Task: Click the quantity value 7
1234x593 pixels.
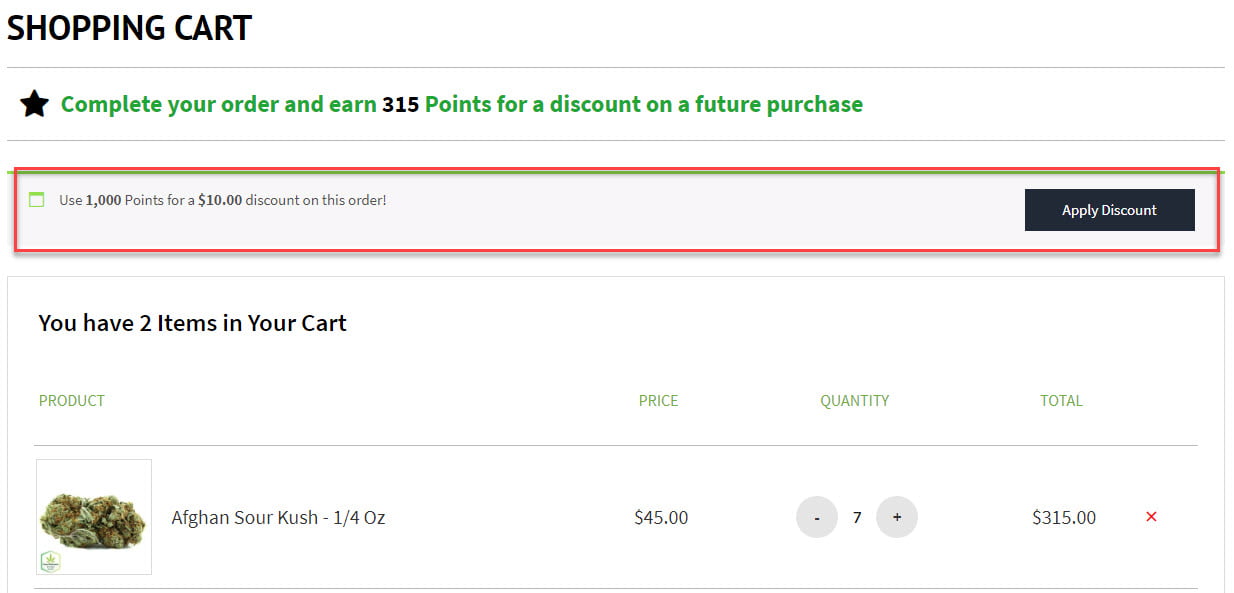Action: coord(857,518)
